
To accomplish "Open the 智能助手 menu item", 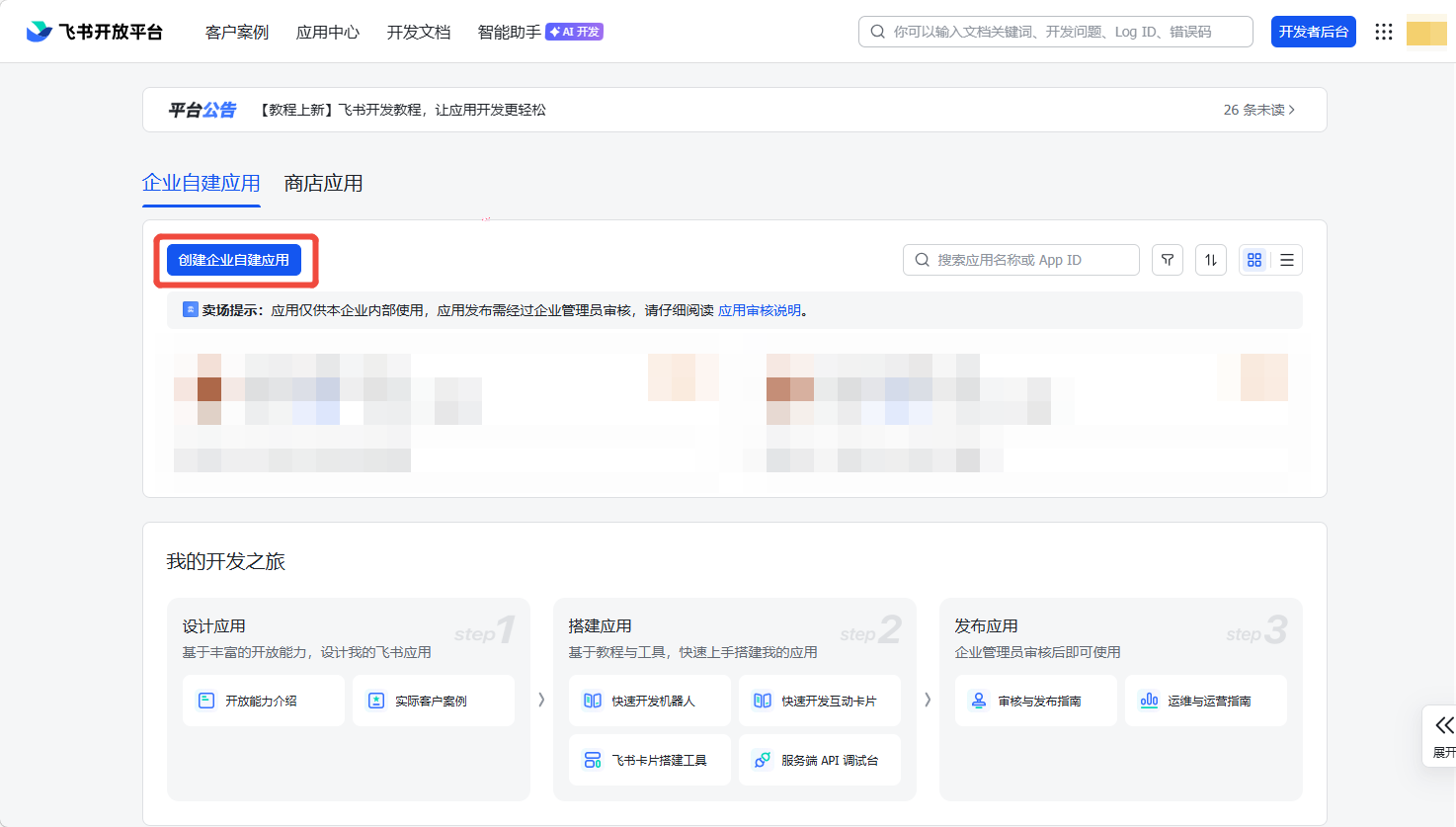I will [x=510, y=32].
